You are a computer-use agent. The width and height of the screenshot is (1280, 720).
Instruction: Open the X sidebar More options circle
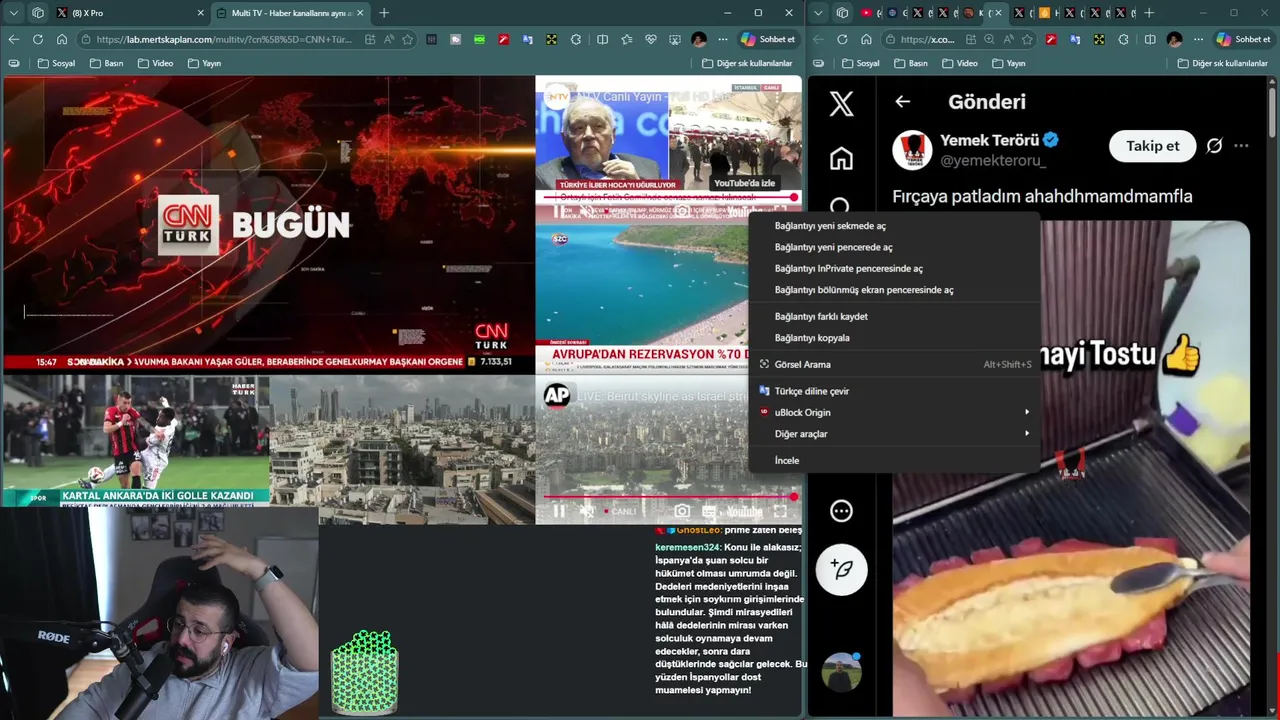[842, 511]
